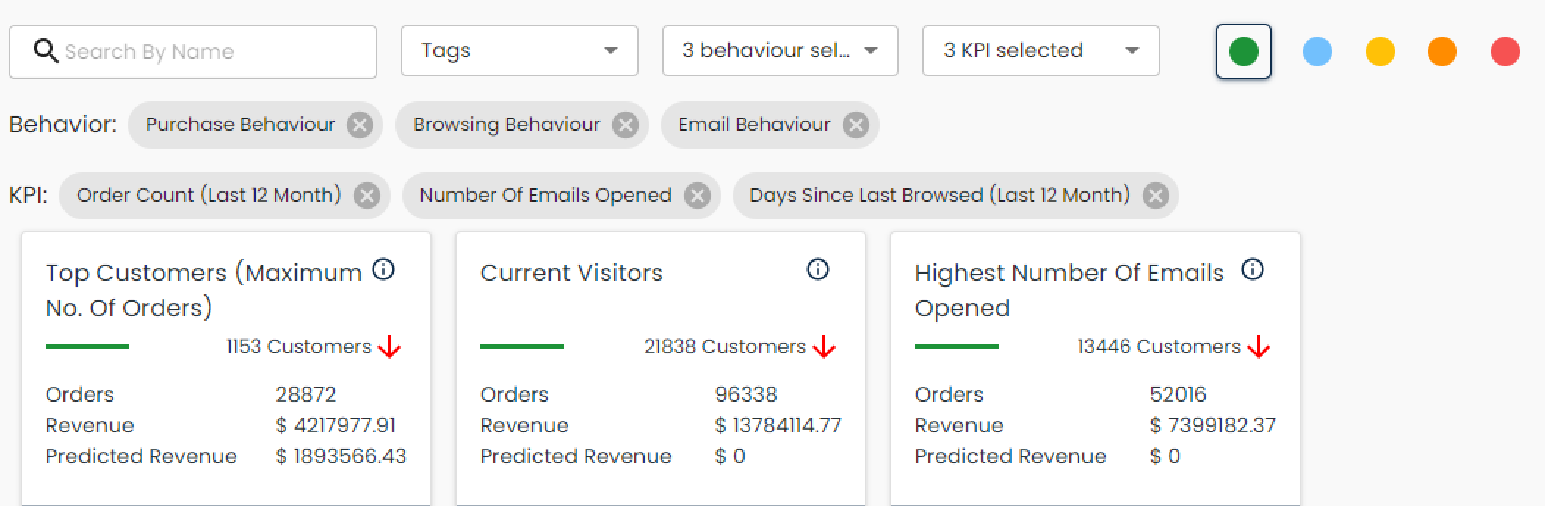Screen dimensions: 1545x506
Task: Remove the Browsing Behaviour filter chip
Action: 625,125
